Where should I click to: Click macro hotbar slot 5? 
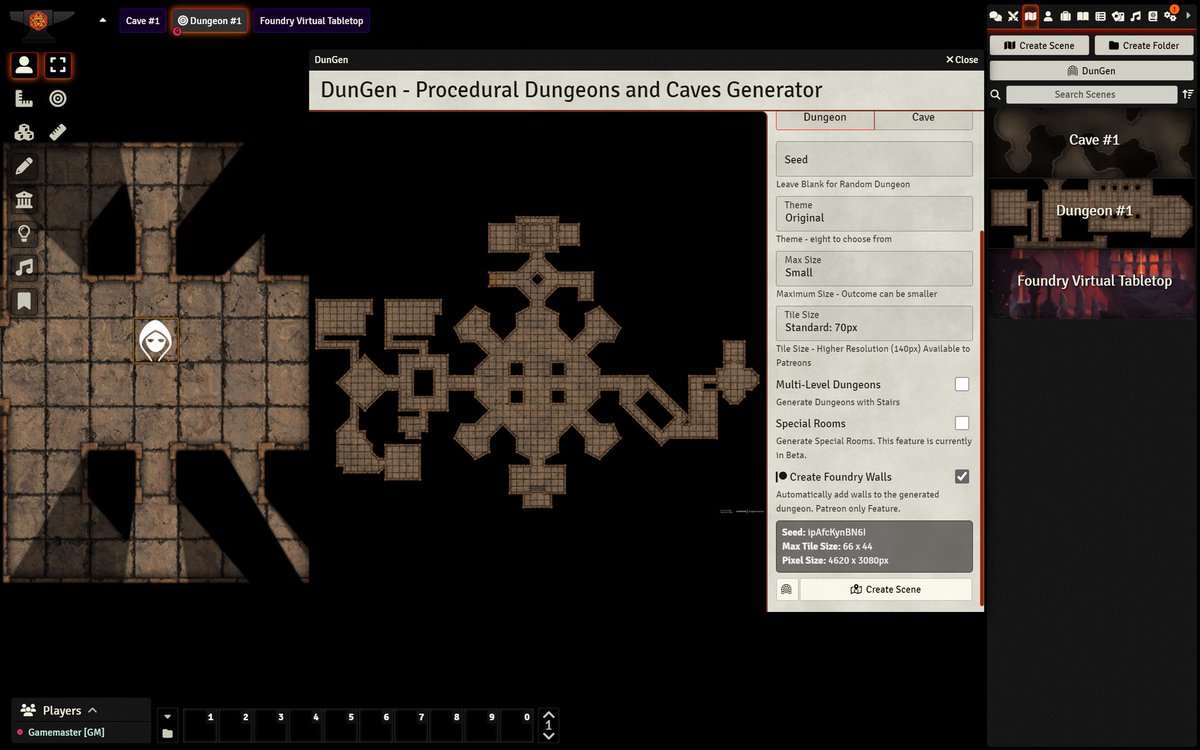click(341, 726)
